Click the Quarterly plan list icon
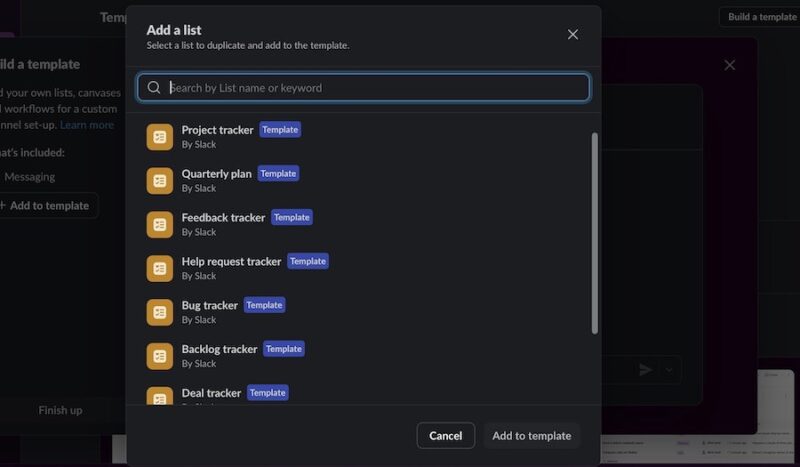 tap(160, 181)
